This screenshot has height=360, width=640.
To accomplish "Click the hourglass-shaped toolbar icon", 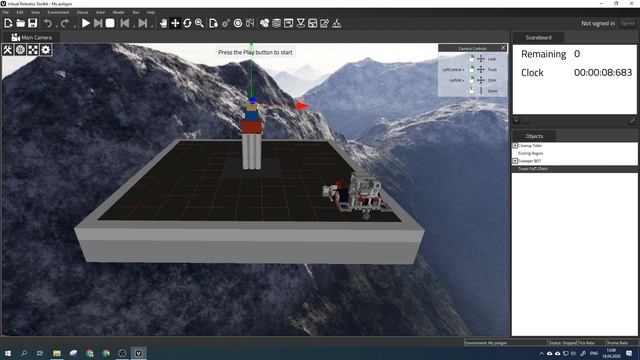I will (x=301, y=23).
